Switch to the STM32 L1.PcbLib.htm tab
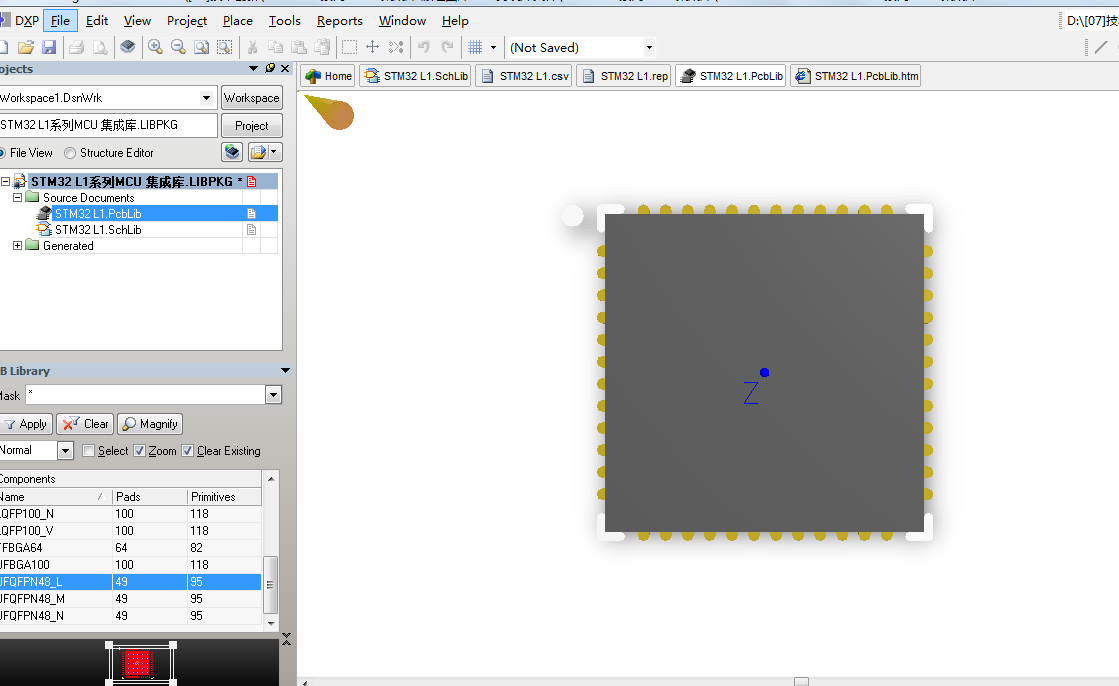 (x=856, y=76)
